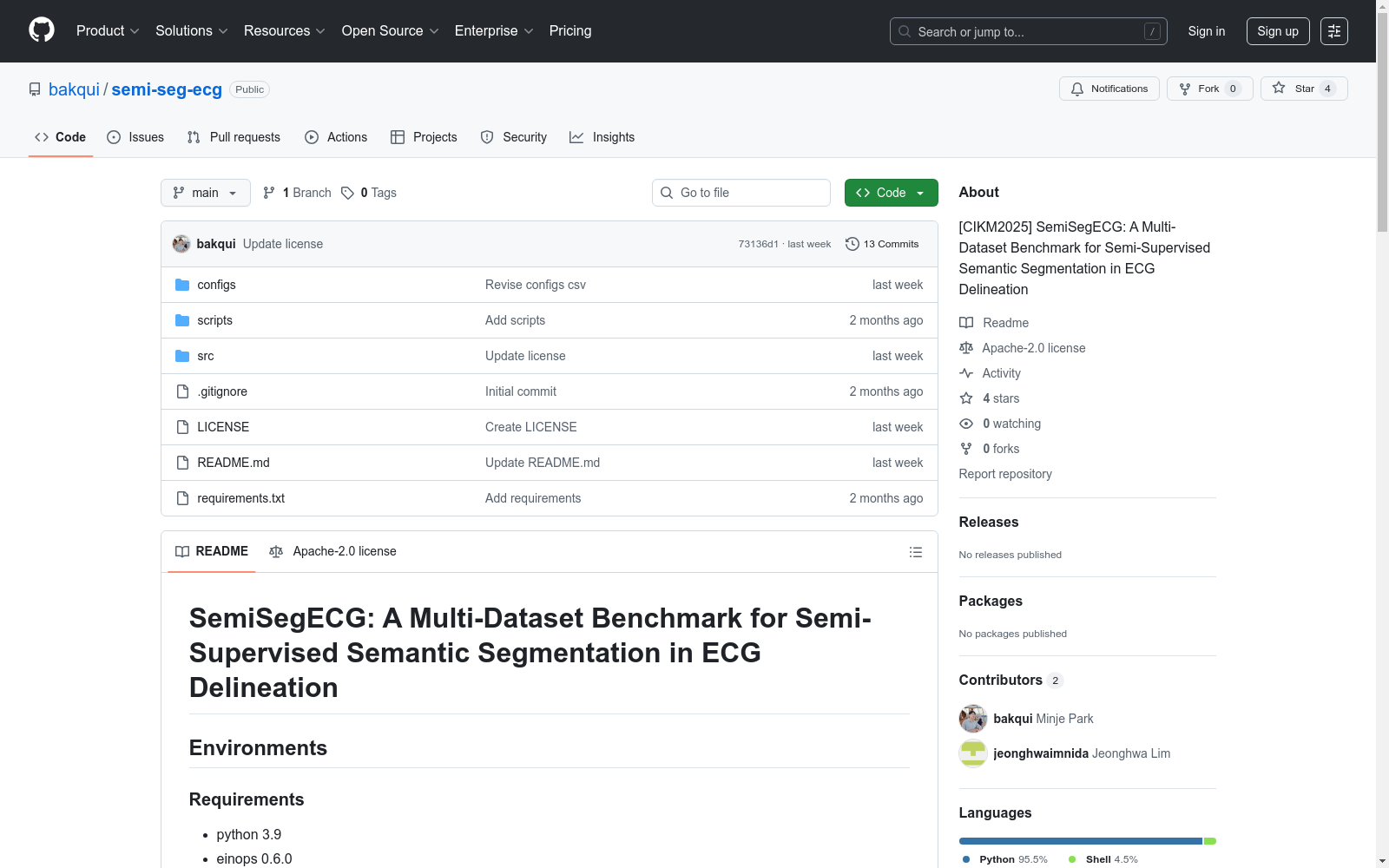Screen dimensions: 1389x868
Task: Switch to the Actions tab
Action: tap(336, 137)
